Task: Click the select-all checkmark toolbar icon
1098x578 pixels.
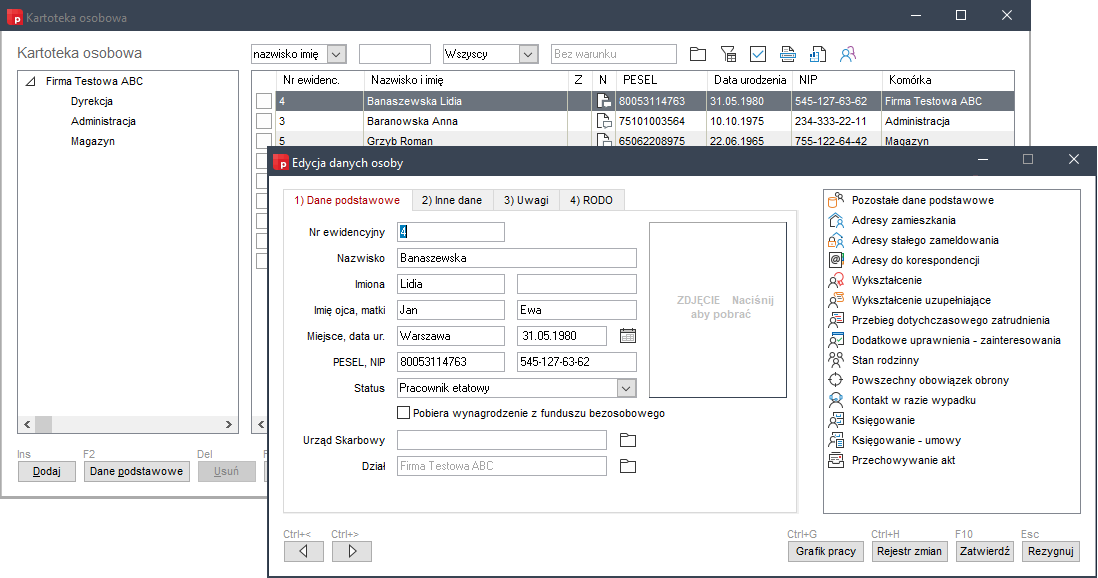Action: pos(758,54)
